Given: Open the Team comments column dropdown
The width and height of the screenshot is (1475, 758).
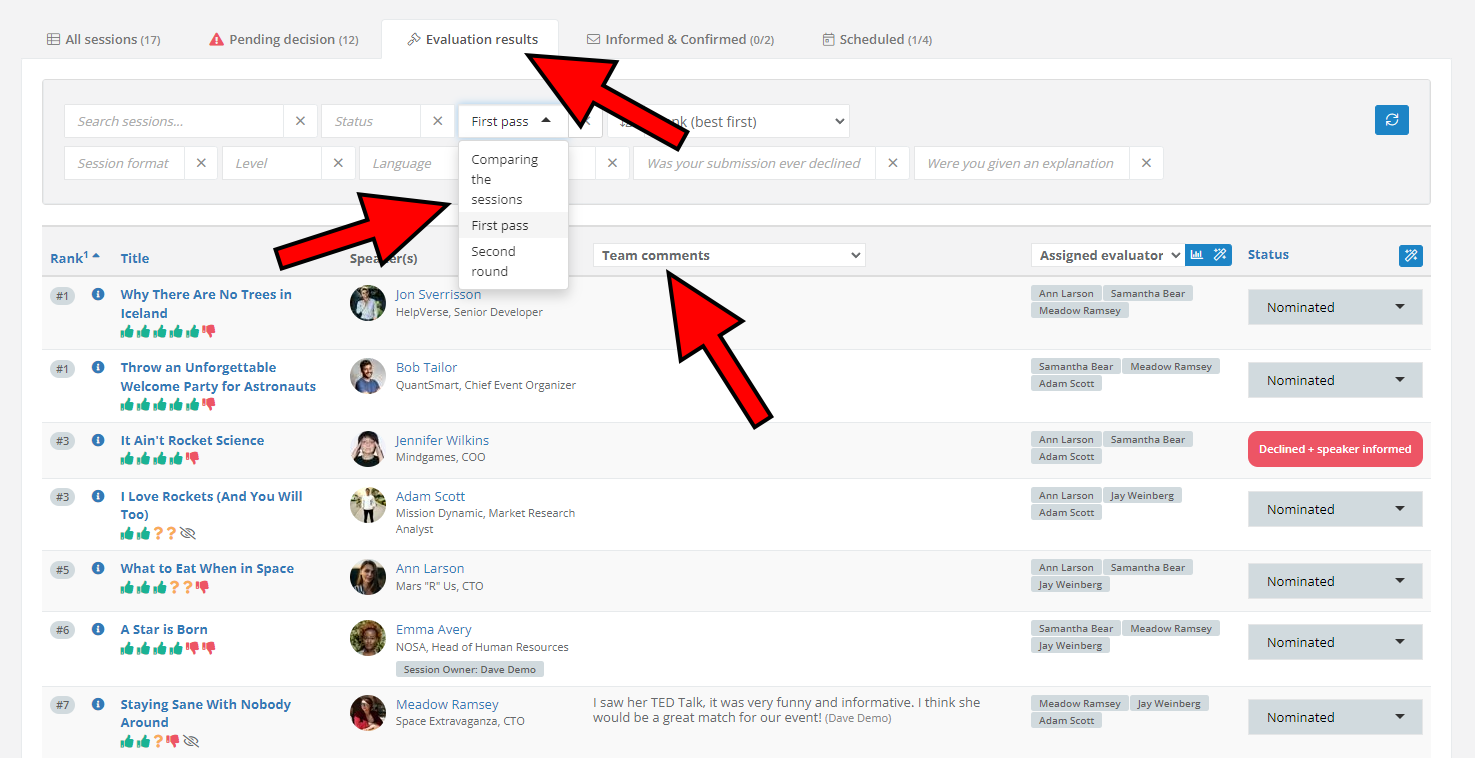Looking at the screenshot, I should [x=729, y=255].
